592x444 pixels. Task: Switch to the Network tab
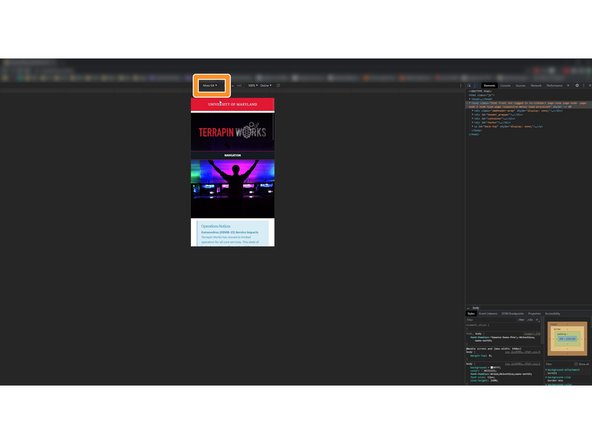pos(536,86)
